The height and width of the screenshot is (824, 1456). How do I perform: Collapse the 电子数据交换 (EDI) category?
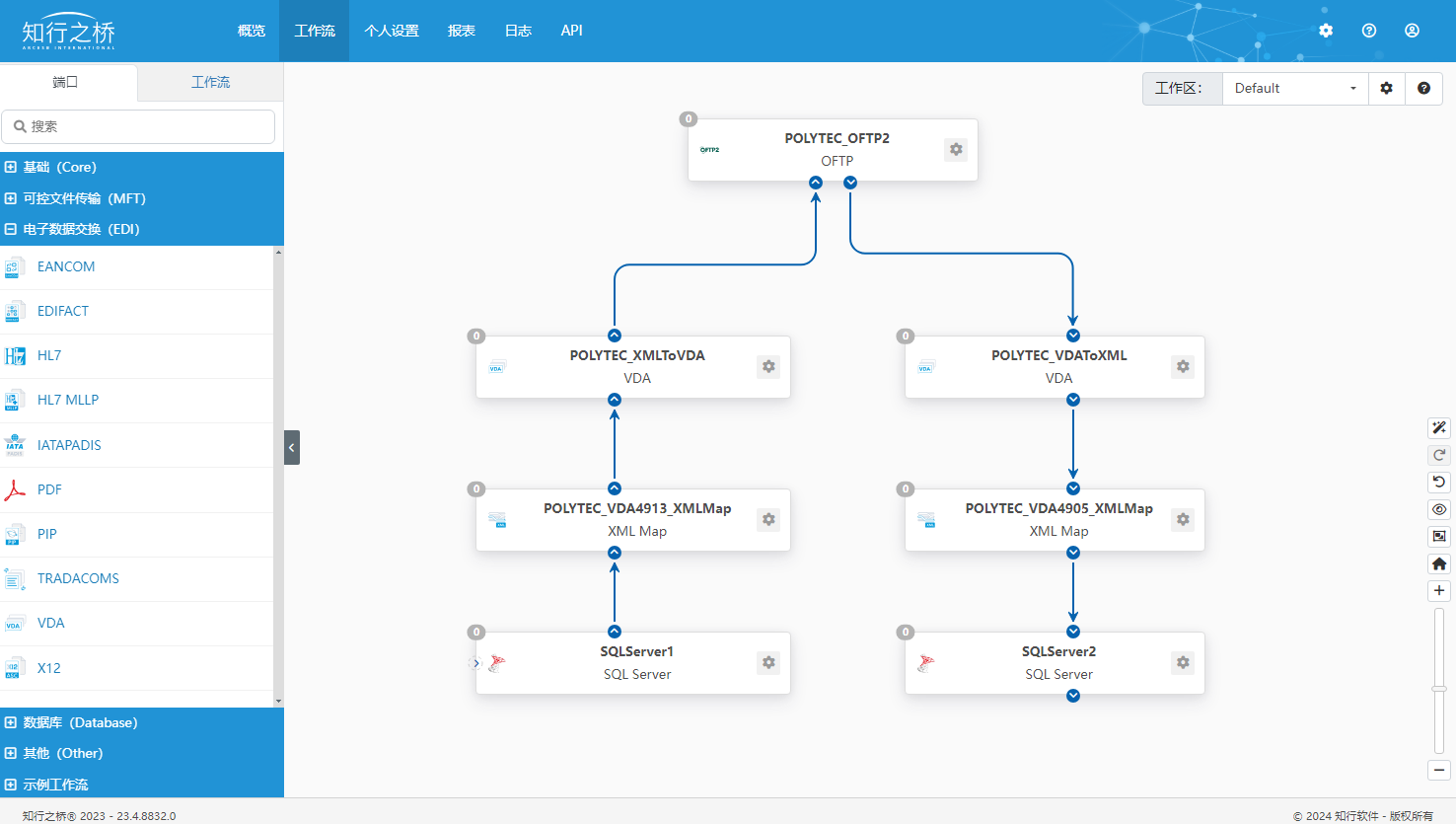[x=11, y=229]
